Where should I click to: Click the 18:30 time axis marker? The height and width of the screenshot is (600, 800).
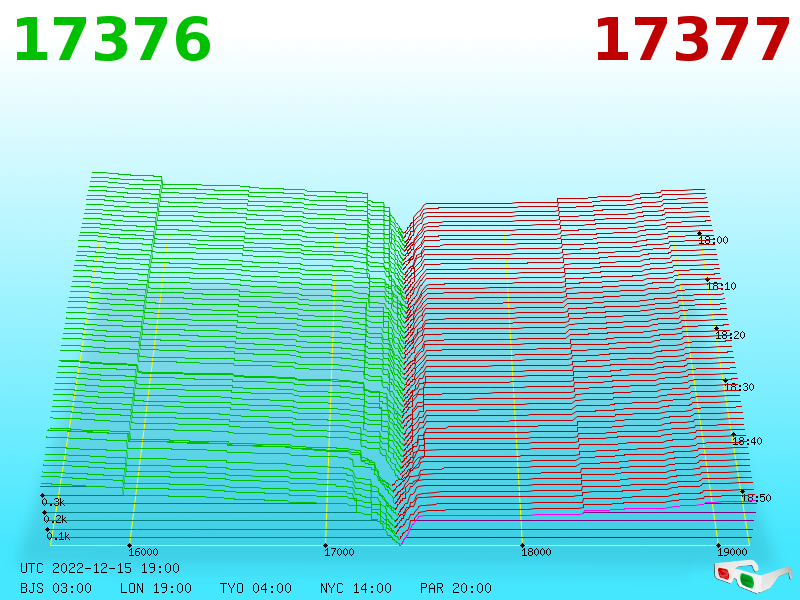[739, 387]
